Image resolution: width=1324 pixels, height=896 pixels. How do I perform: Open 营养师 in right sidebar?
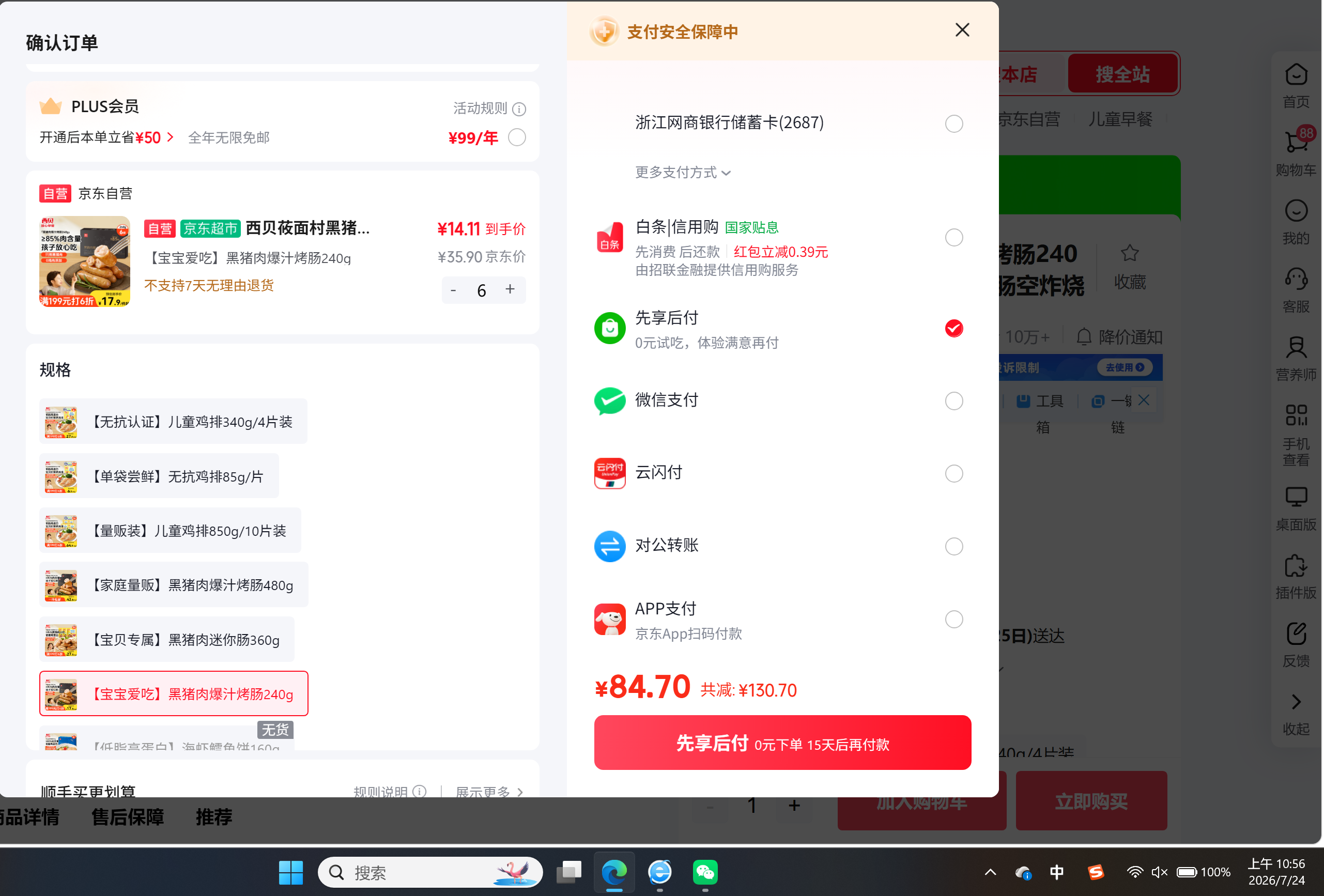coord(1296,359)
